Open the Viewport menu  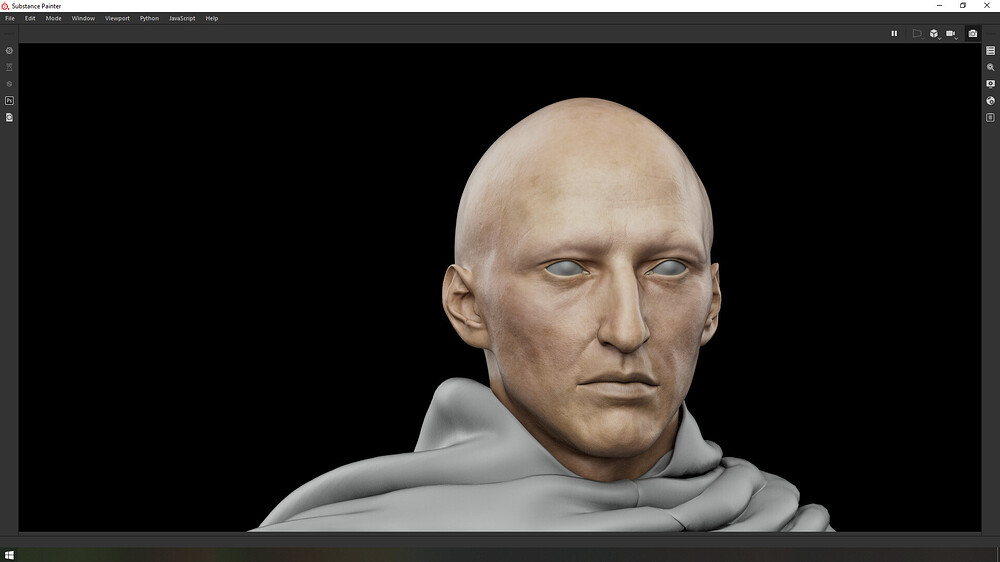pos(117,18)
